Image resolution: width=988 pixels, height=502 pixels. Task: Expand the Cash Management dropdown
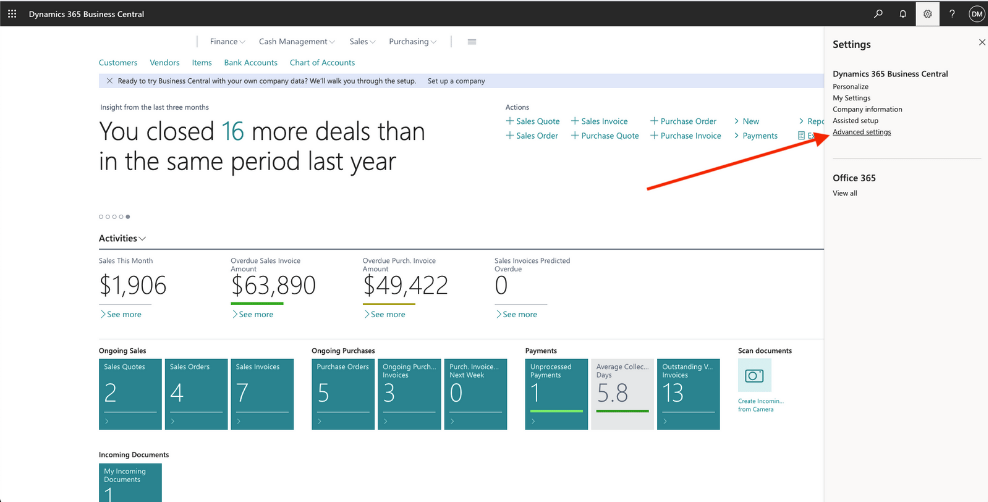point(297,42)
